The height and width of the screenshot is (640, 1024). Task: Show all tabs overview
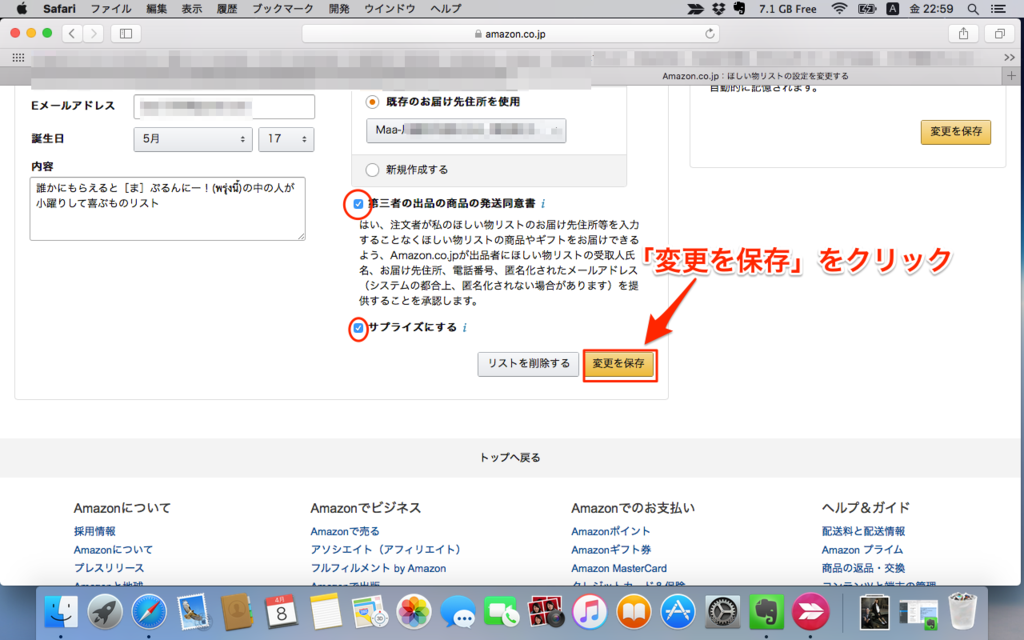pyautogui.click(x=1000, y=33)
